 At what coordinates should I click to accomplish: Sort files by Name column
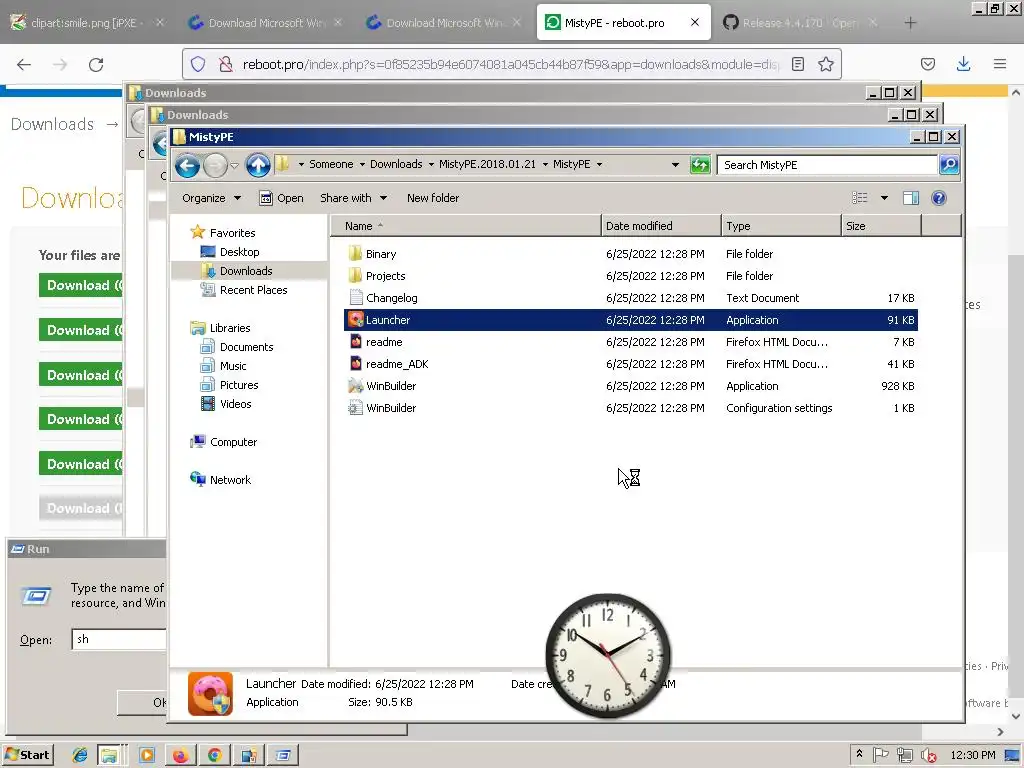466,226
